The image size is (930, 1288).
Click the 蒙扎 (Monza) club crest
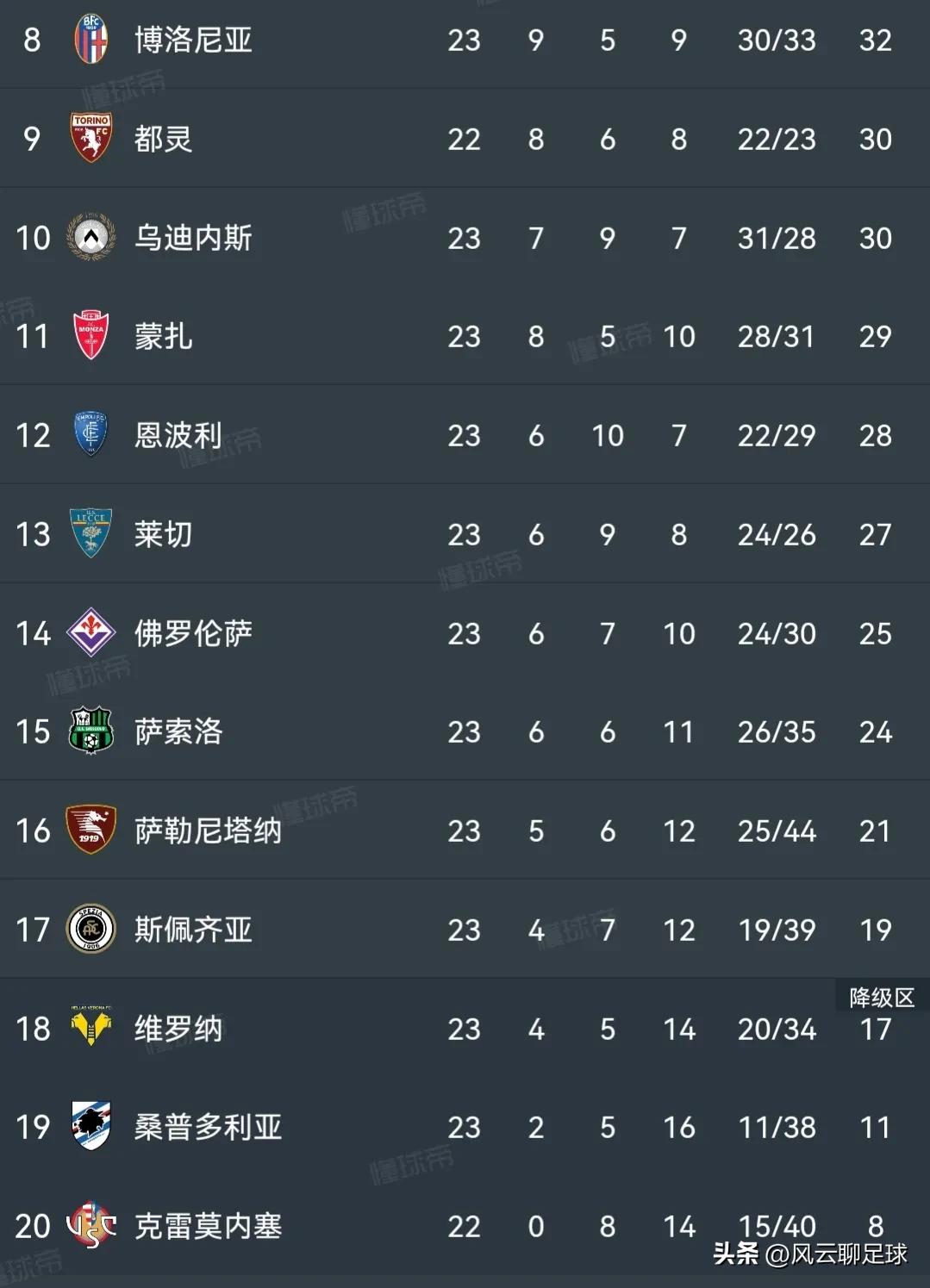(90, 337)
